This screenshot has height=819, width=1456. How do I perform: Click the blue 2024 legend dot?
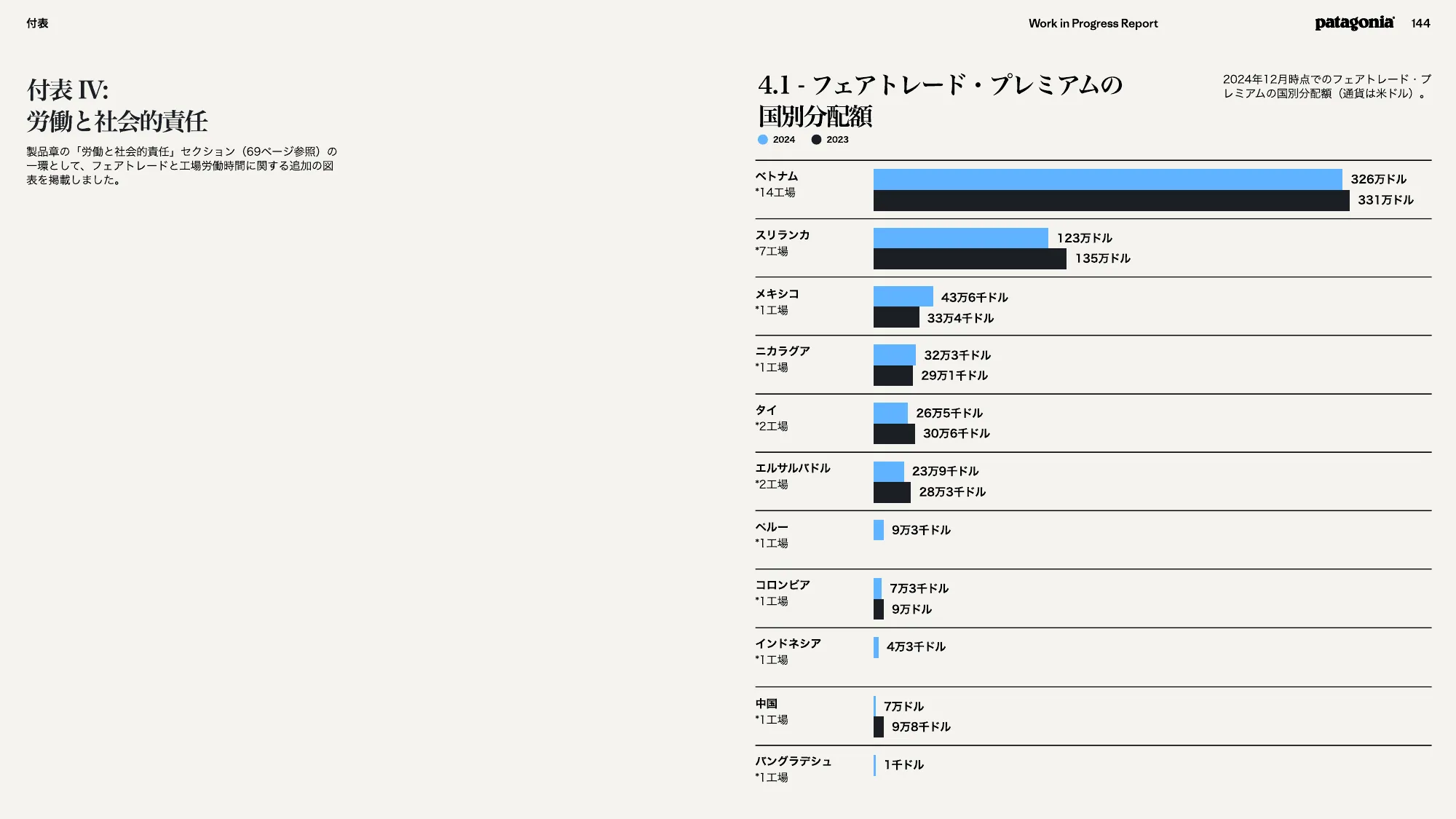(762, 140)
